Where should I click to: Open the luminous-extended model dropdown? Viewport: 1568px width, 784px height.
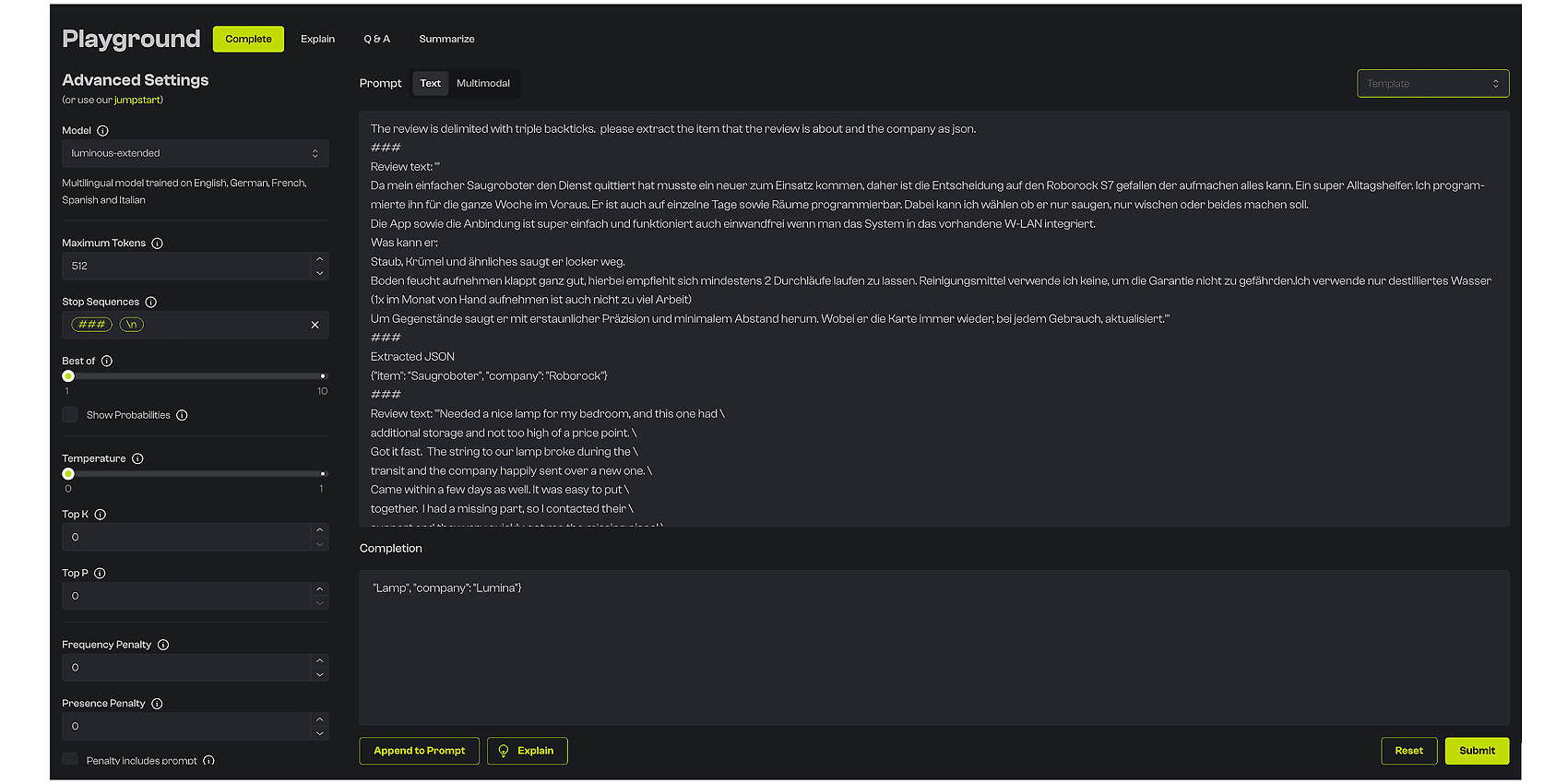coord(195,153)
